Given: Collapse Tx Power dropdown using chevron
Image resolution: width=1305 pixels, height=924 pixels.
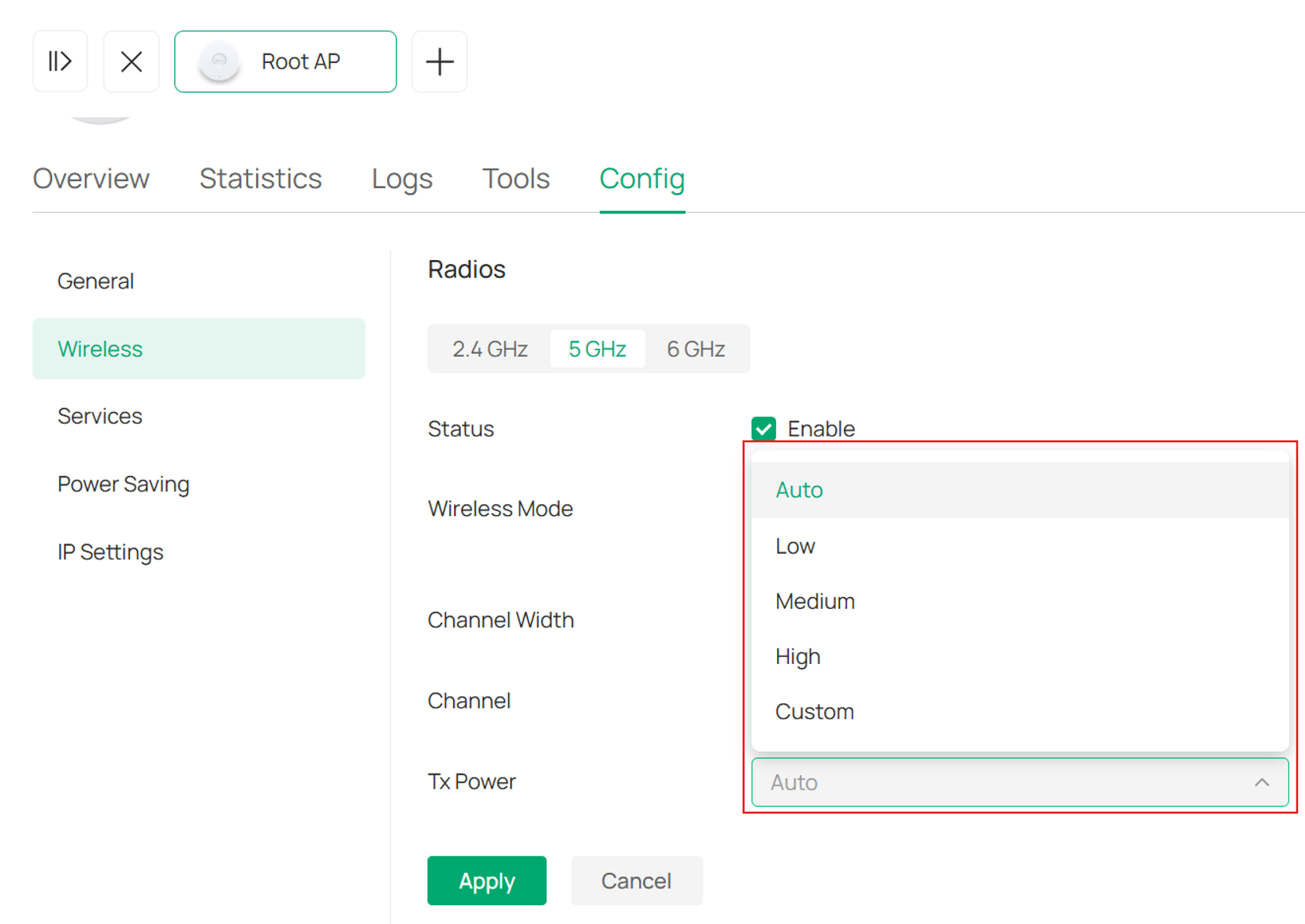Looking at the screenshot, I should [1262, 782].
